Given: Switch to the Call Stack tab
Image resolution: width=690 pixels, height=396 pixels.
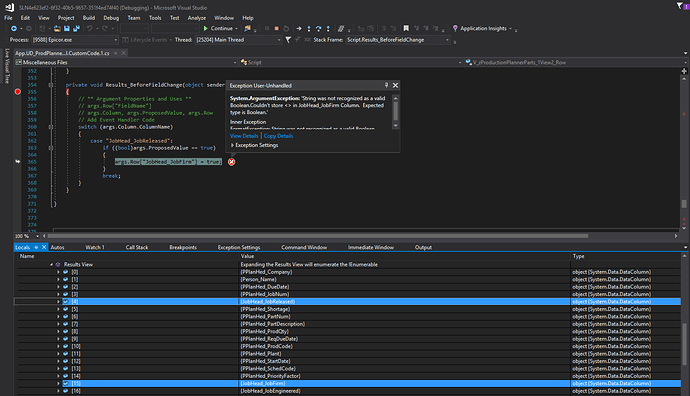Looking at the screenshot, I should point(137,247).
